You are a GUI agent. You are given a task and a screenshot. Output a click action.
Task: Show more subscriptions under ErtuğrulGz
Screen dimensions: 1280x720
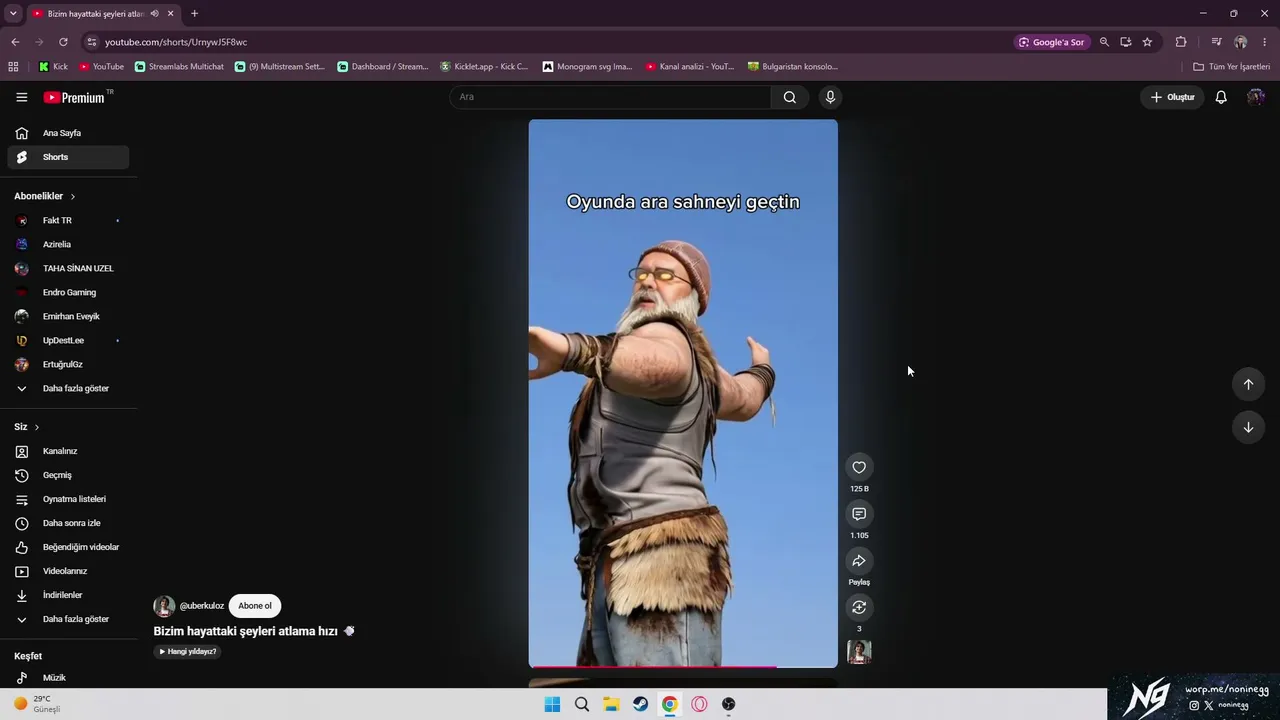[68, 388]
